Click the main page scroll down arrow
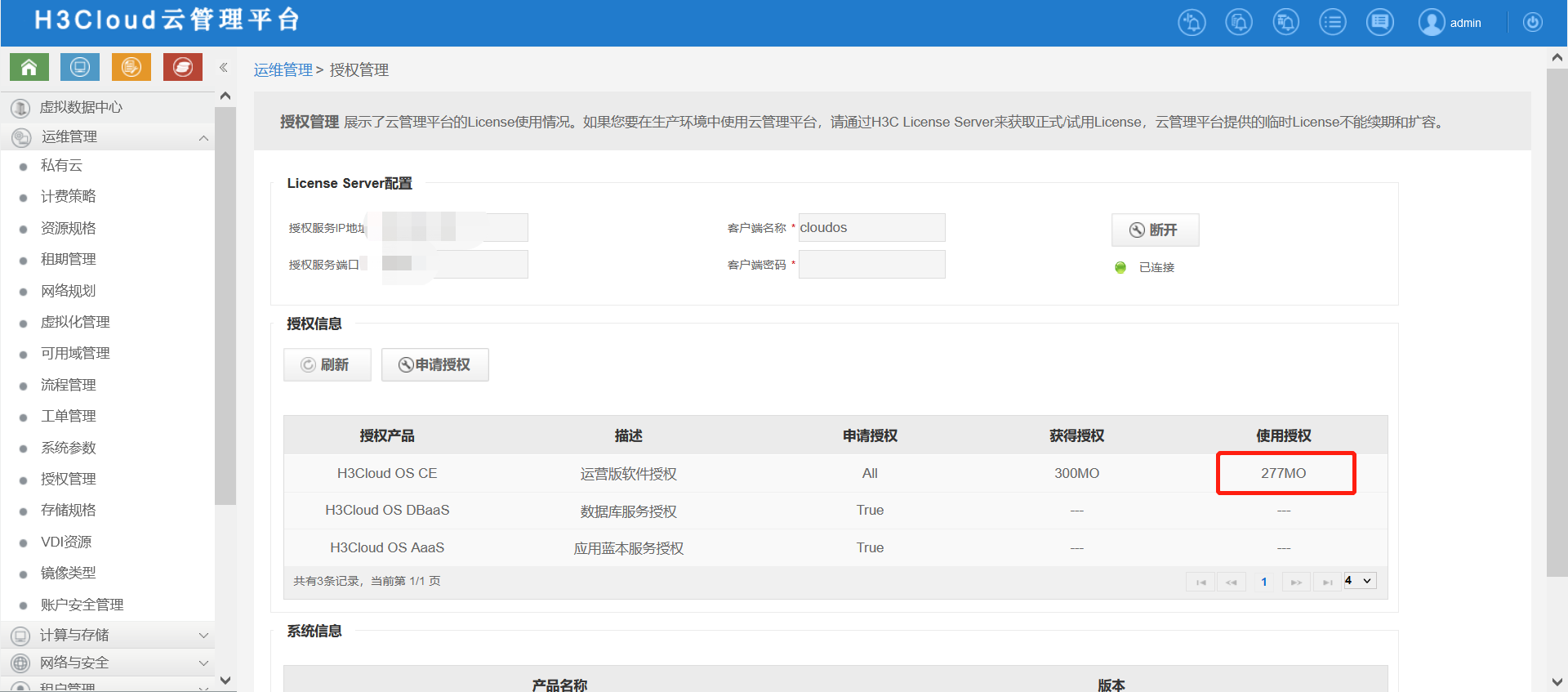 [x=1557, y=681]
